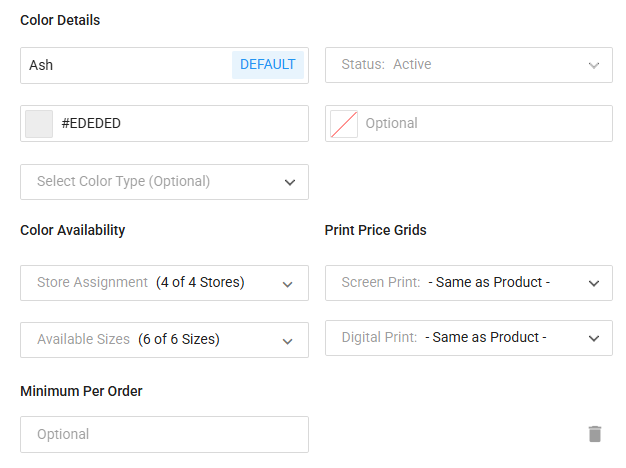The width and height of the screenshot is (626, 468).
Task: Expand Store Assignment (4 of 4 Stores)
Action: [150, 283]
